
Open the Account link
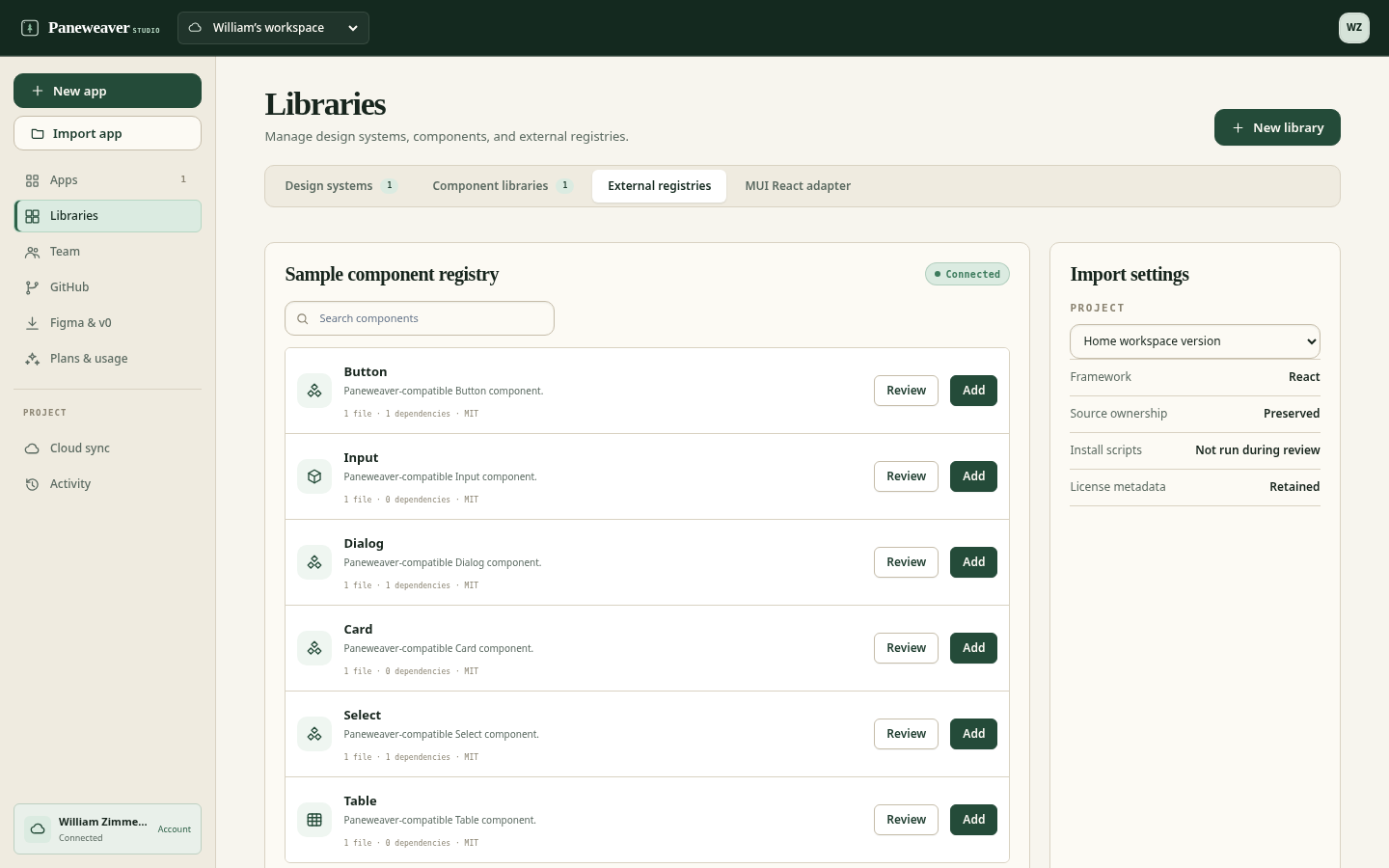tap(175, 829)
